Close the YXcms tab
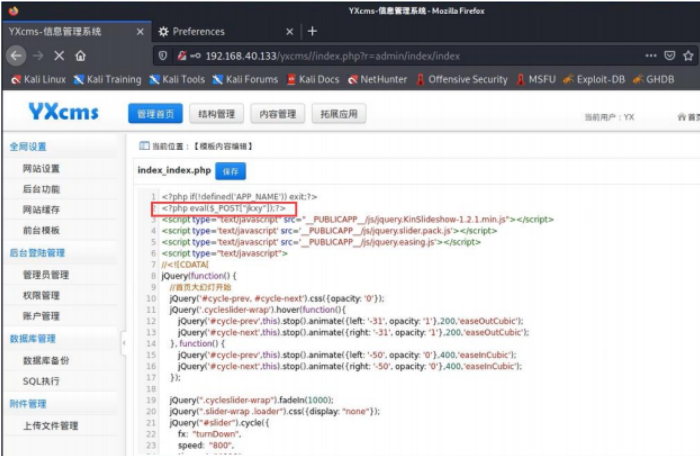700x456 pixels. 140,32
